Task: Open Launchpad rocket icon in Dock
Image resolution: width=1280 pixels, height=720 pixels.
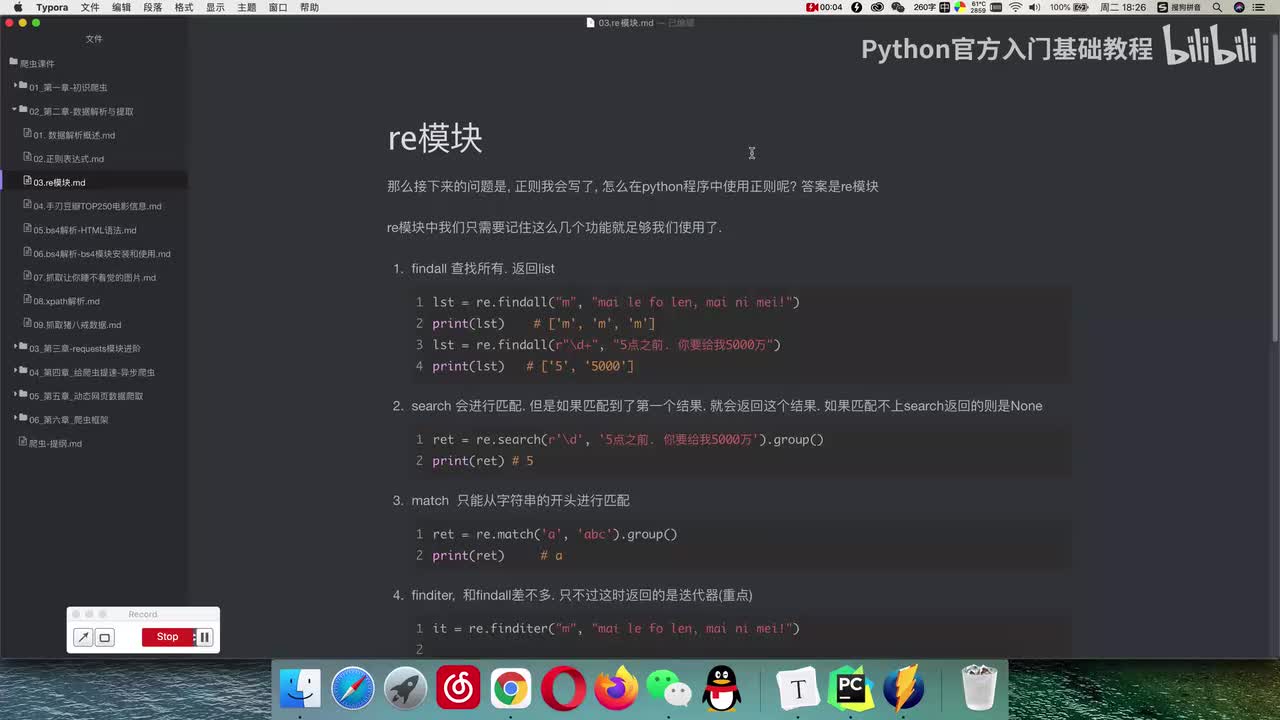Action: coord(406,689)
